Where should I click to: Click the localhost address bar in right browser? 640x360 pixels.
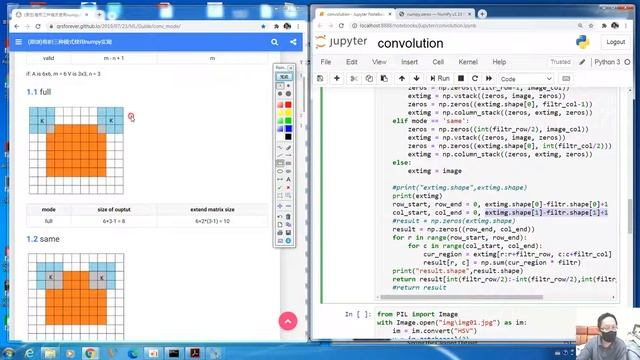pyautogui.click(x=461, y=25)
